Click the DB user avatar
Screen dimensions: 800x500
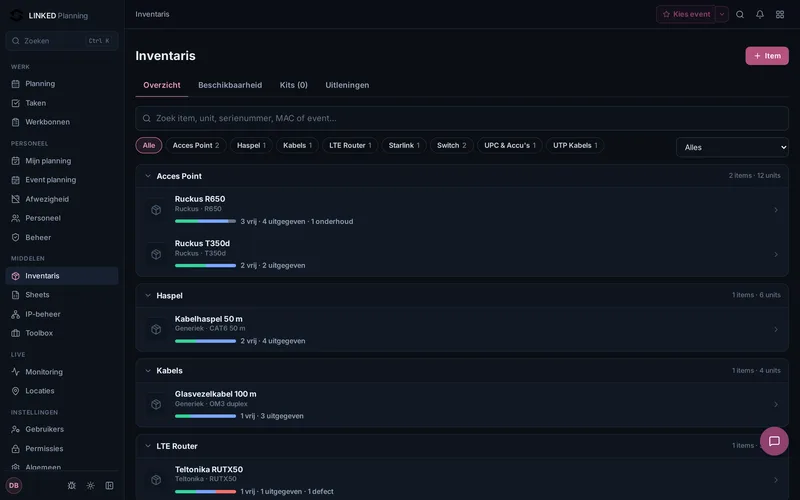(x=14, y=485)
